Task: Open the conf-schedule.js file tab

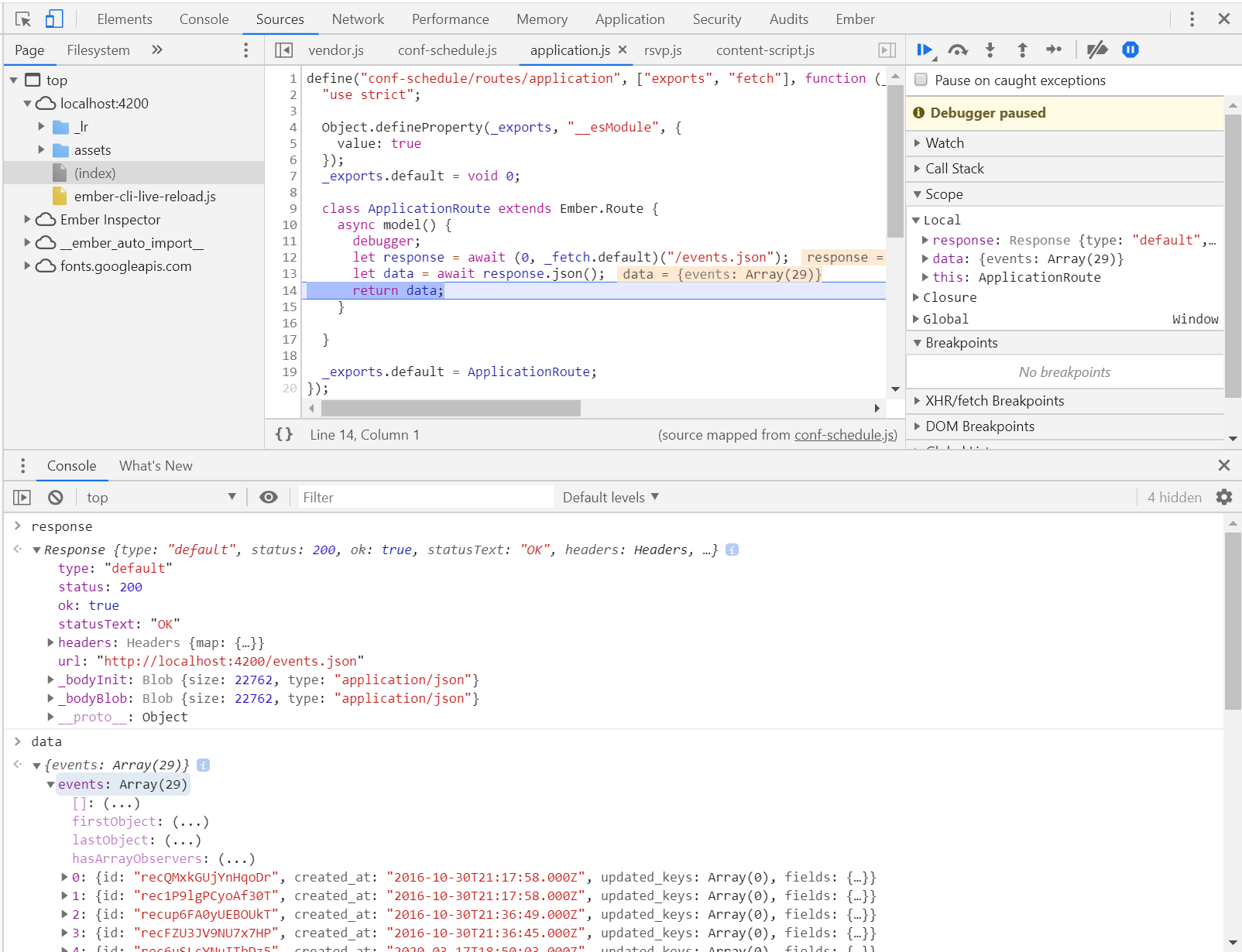Action: (447, 50)
